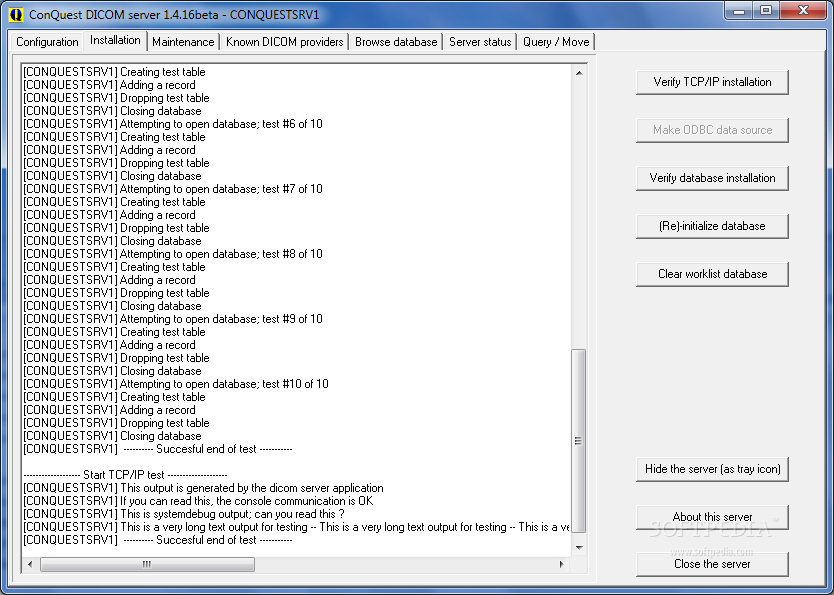Click the log's scroll up arrow

[579, 73]
